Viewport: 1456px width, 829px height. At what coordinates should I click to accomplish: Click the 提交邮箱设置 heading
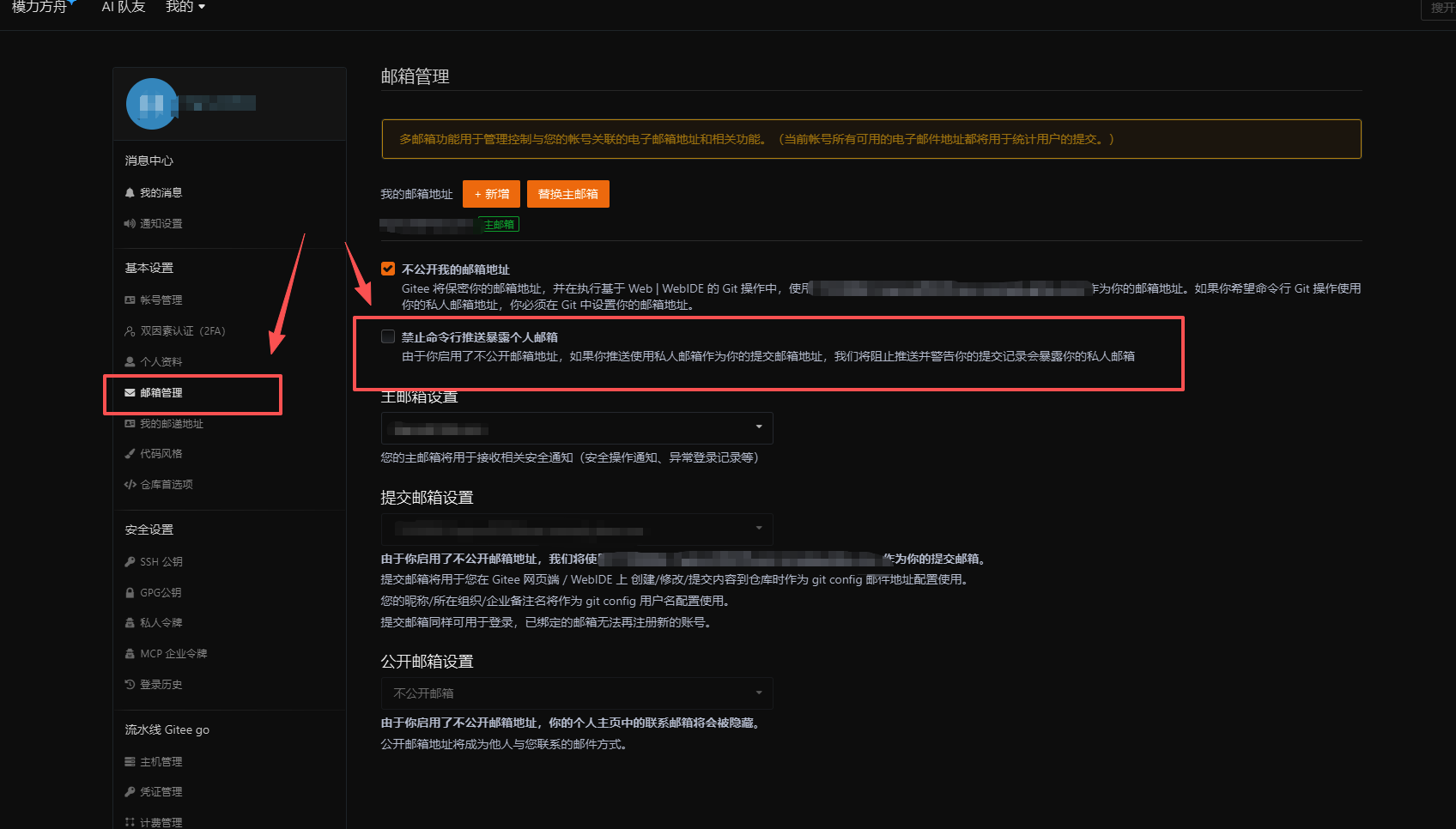point(428,498)
